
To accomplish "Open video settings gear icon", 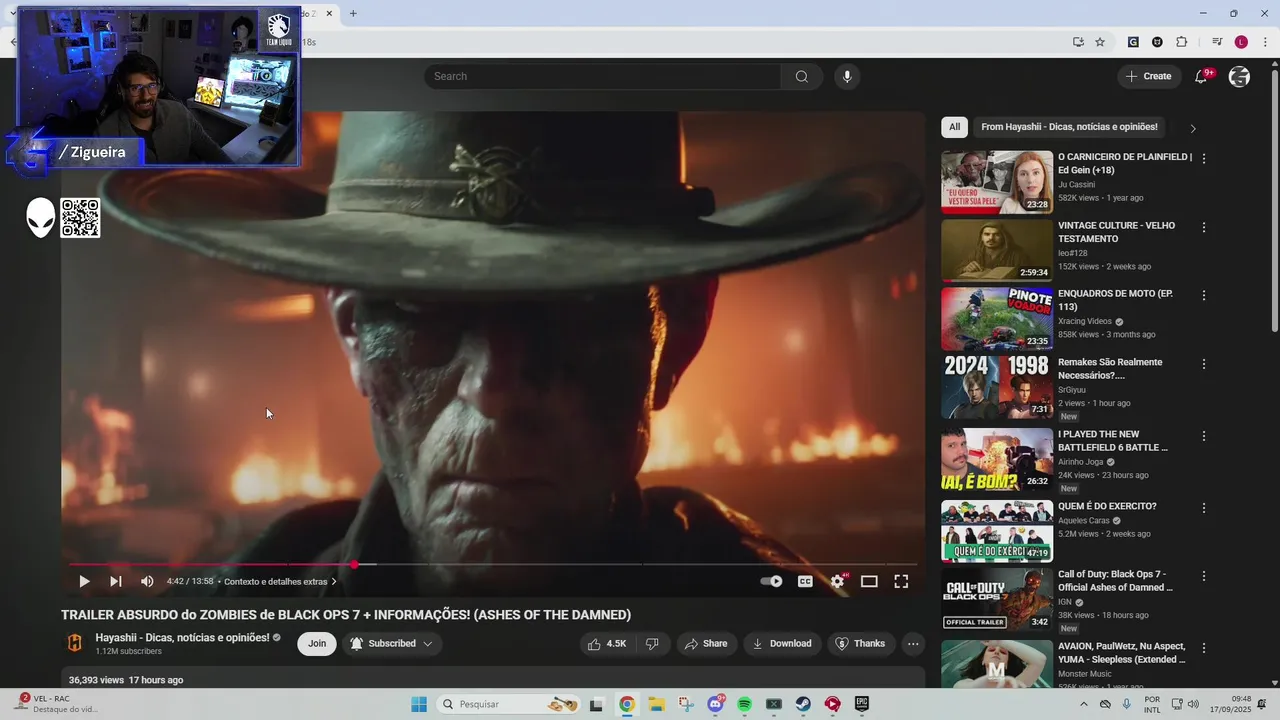I will point(838,581).
